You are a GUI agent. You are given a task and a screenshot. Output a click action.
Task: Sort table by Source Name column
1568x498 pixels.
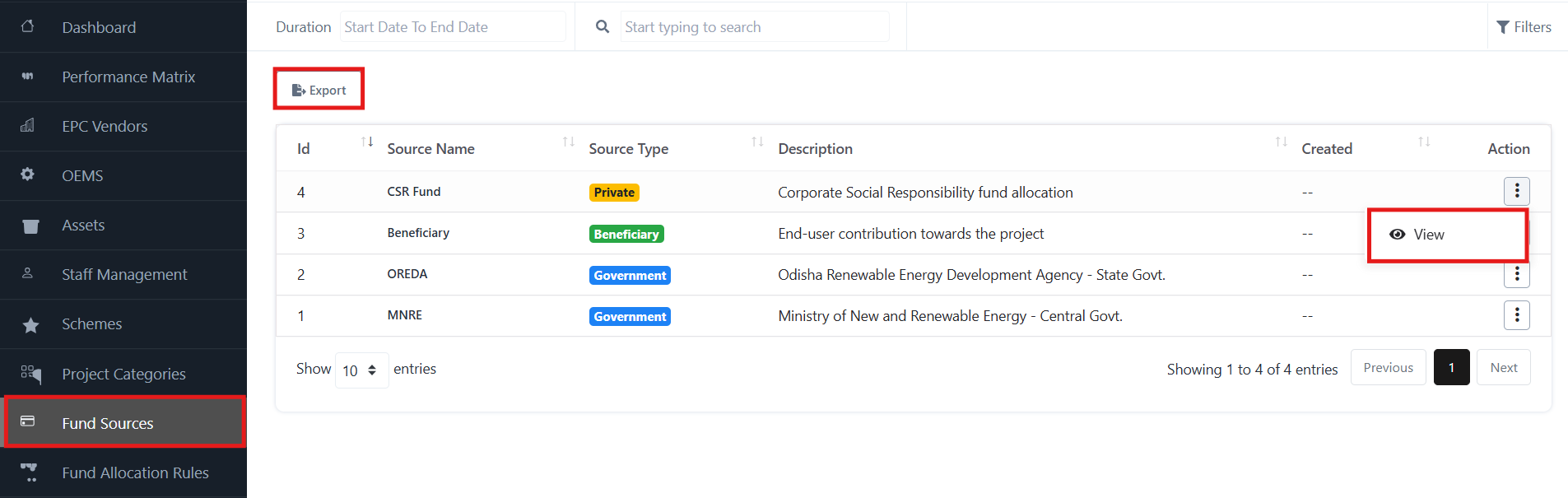click(568, 142)
